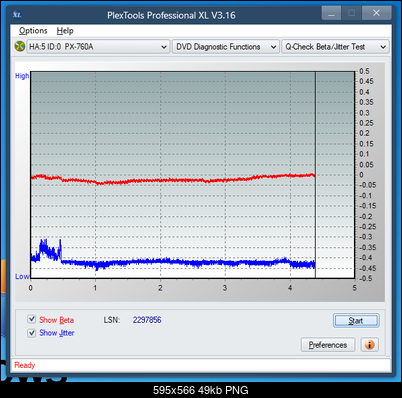Click the window title PlexTools Professional XL V3.16

pyautogui.click(x=171, y=15)
